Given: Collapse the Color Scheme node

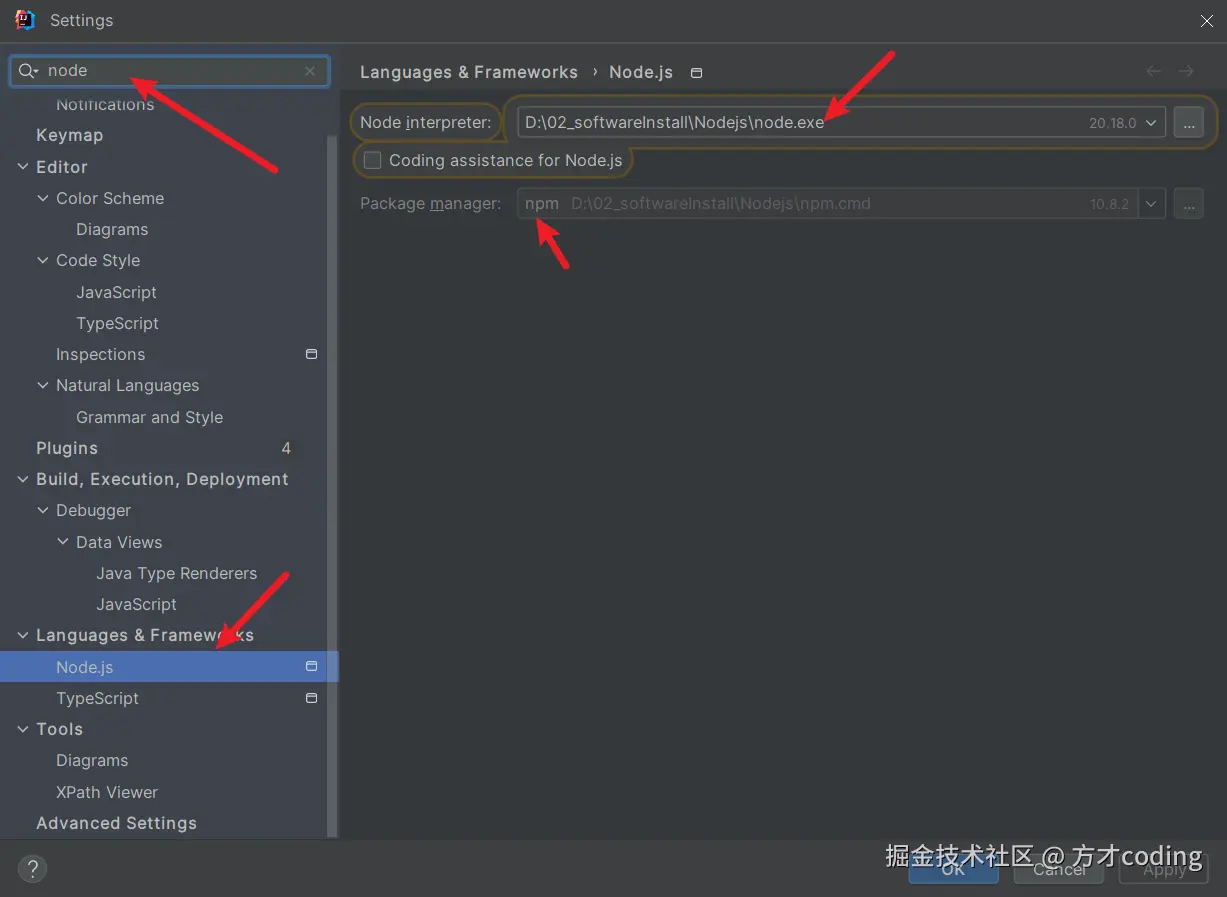Looking at the screenshot, I should (43, 198).
